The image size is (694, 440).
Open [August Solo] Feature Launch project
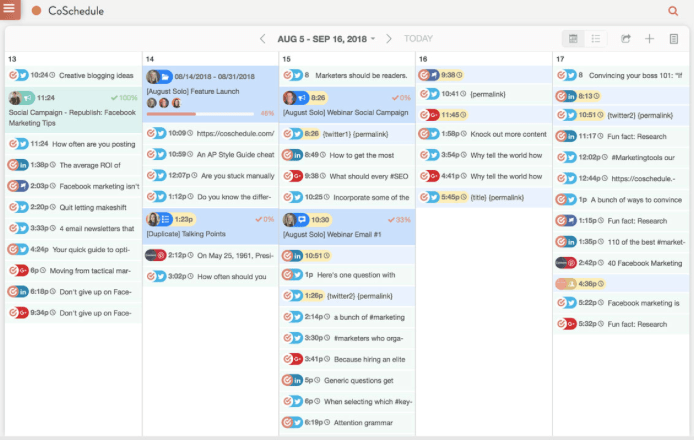tap(210, 94)
